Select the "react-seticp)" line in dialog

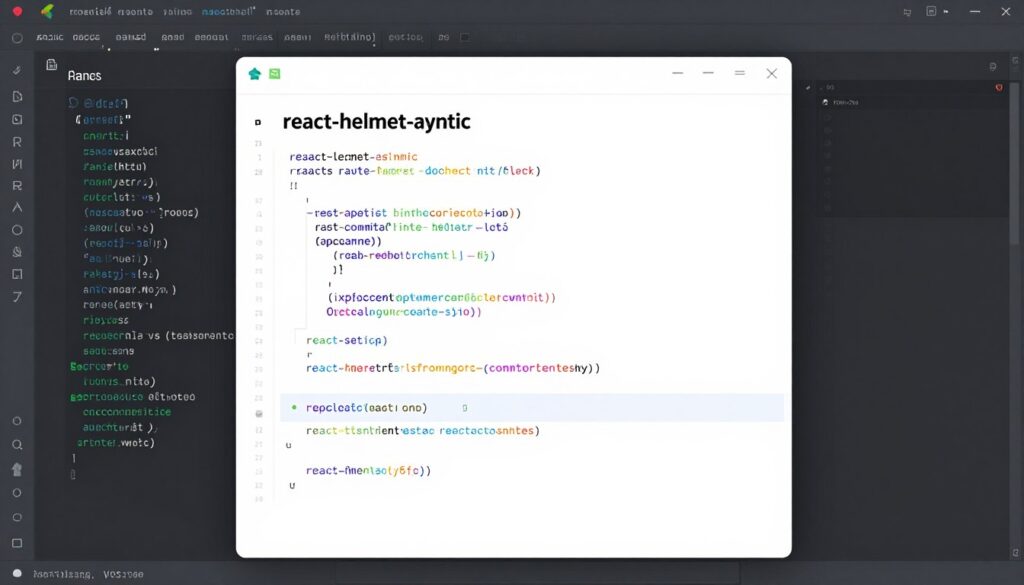(x=347, y=340)
